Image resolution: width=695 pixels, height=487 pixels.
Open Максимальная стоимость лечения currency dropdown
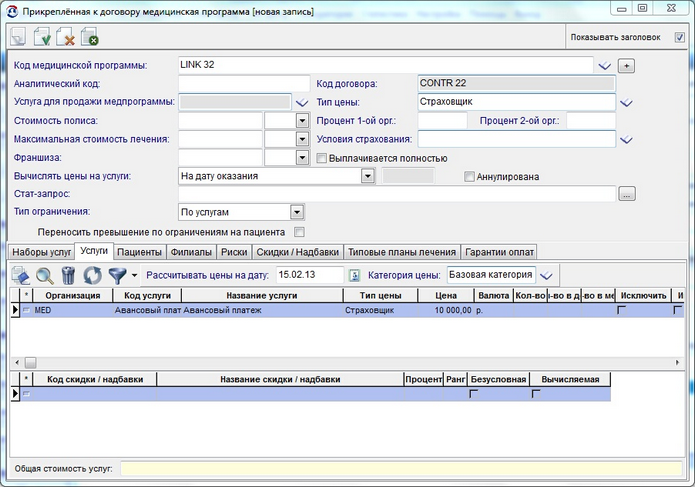pyautogui.click(x=302, y=139)
